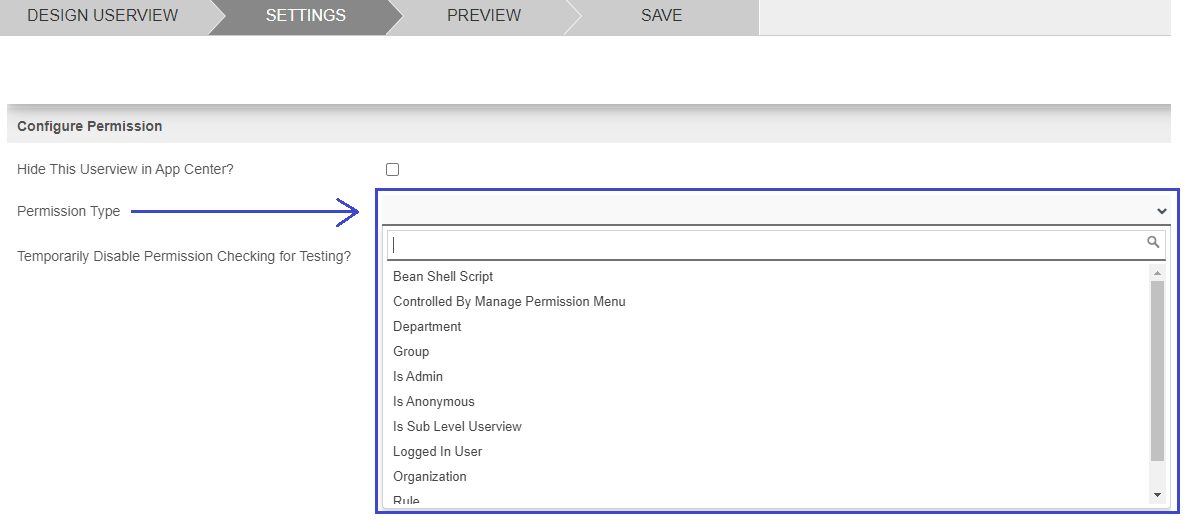Image resolution: width=1186 pixels, height=520 pixels.
Task: Select Is Sub Level Userview option
Action: pos(457,427)
